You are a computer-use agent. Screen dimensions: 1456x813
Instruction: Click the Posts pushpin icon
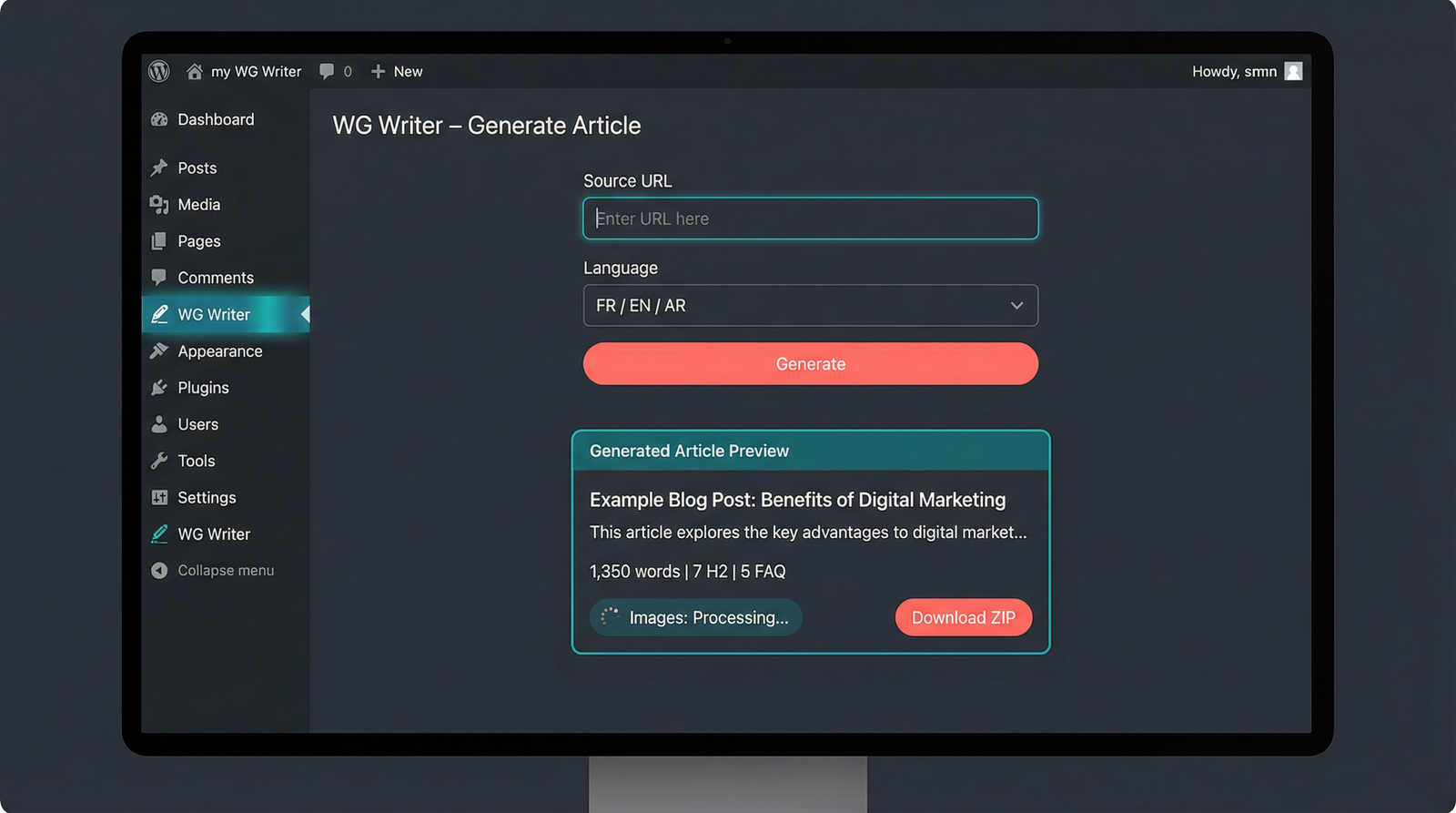click(x=159, y=168)
